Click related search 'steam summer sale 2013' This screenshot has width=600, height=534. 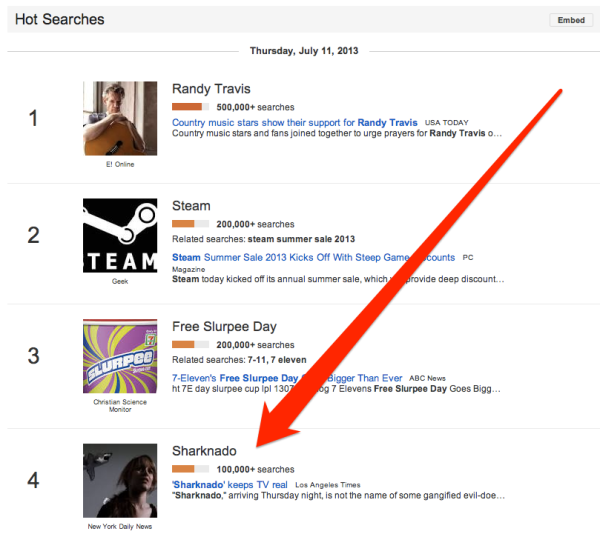pos(301,239)
